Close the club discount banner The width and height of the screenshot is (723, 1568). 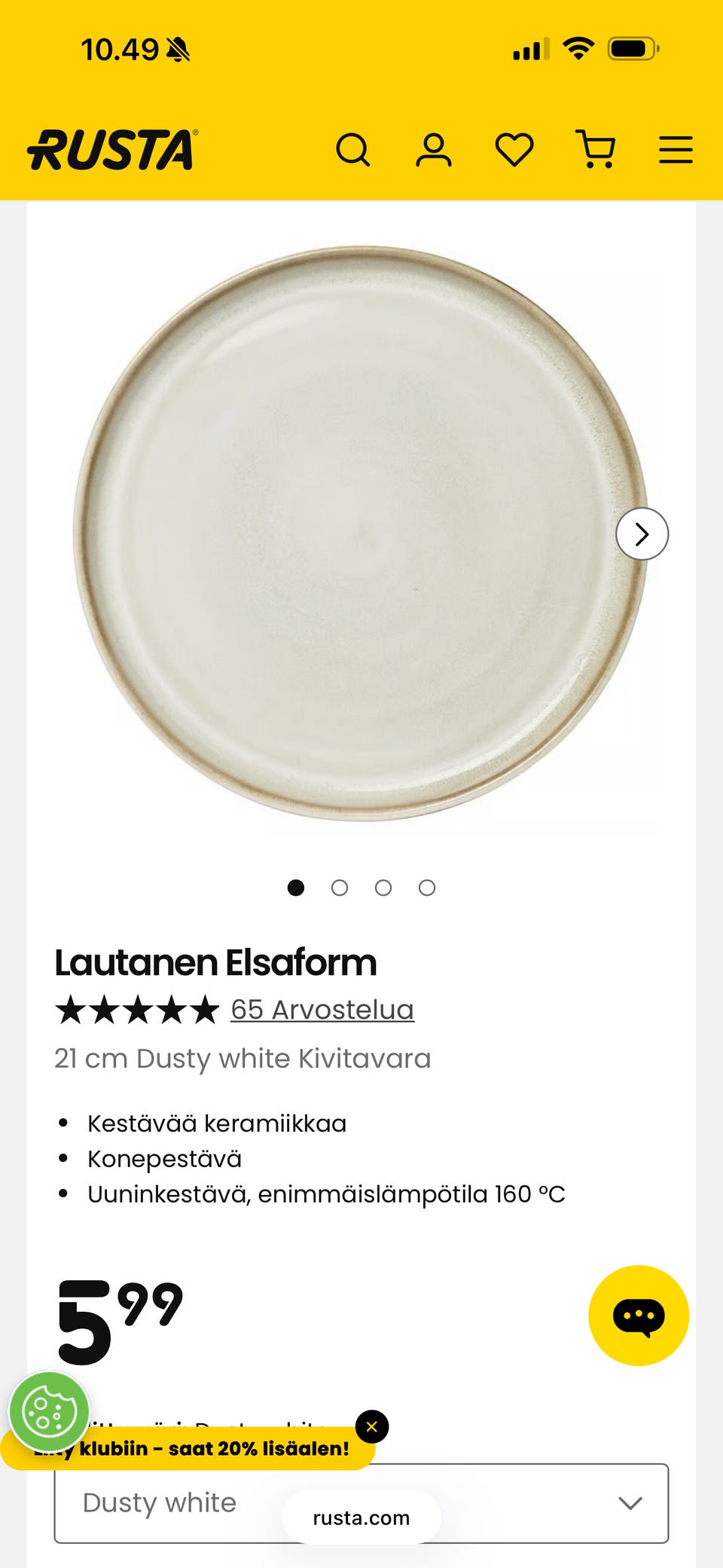(x=372, y=1426)
